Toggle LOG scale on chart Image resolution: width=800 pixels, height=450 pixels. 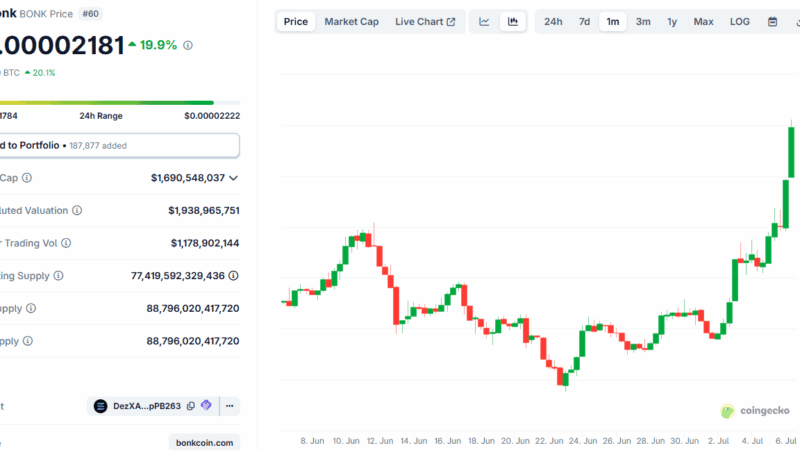pos(739,21)
